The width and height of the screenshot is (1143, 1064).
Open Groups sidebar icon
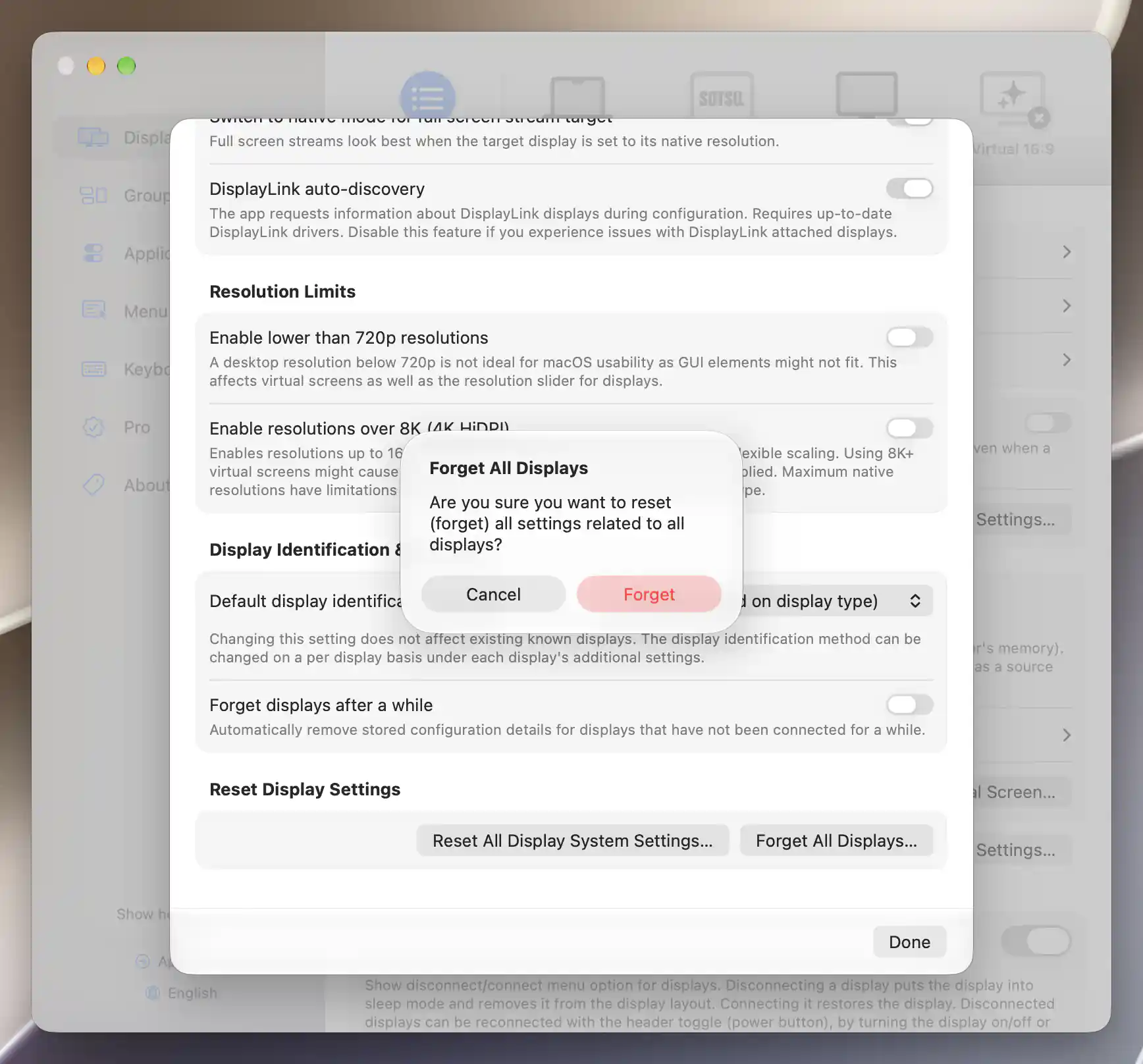click(x=93, y=195)
